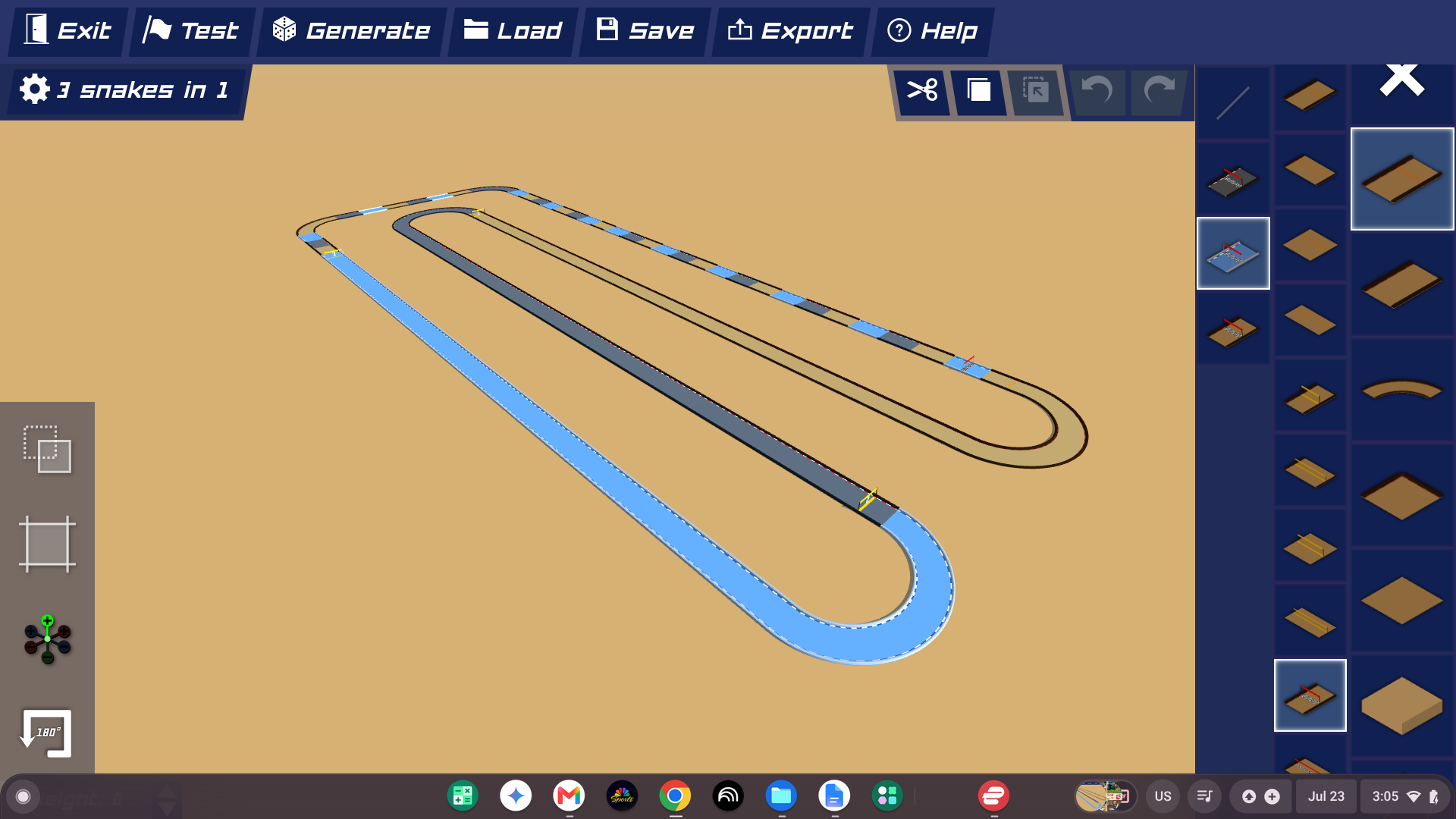Select the cut scissors tool
This screenshot has height=819, width=1456.
tap(922, 91)
